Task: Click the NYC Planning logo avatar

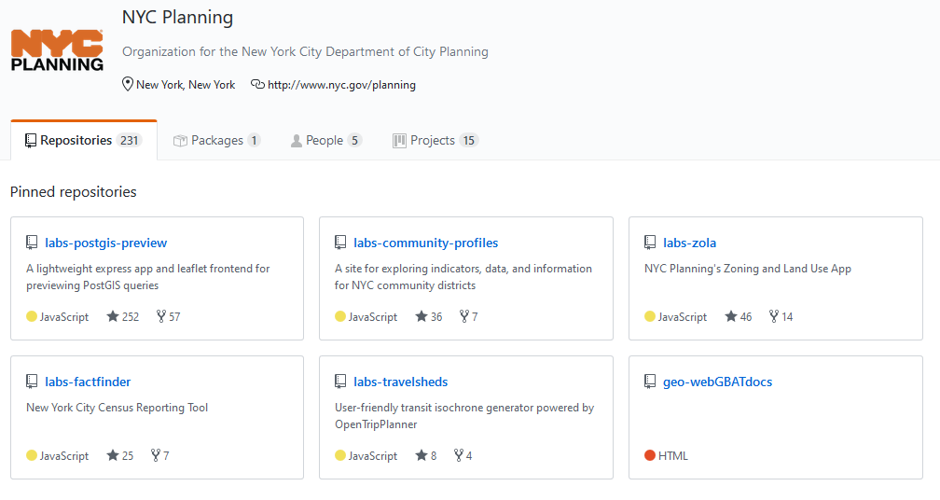Action: [57, 51]
